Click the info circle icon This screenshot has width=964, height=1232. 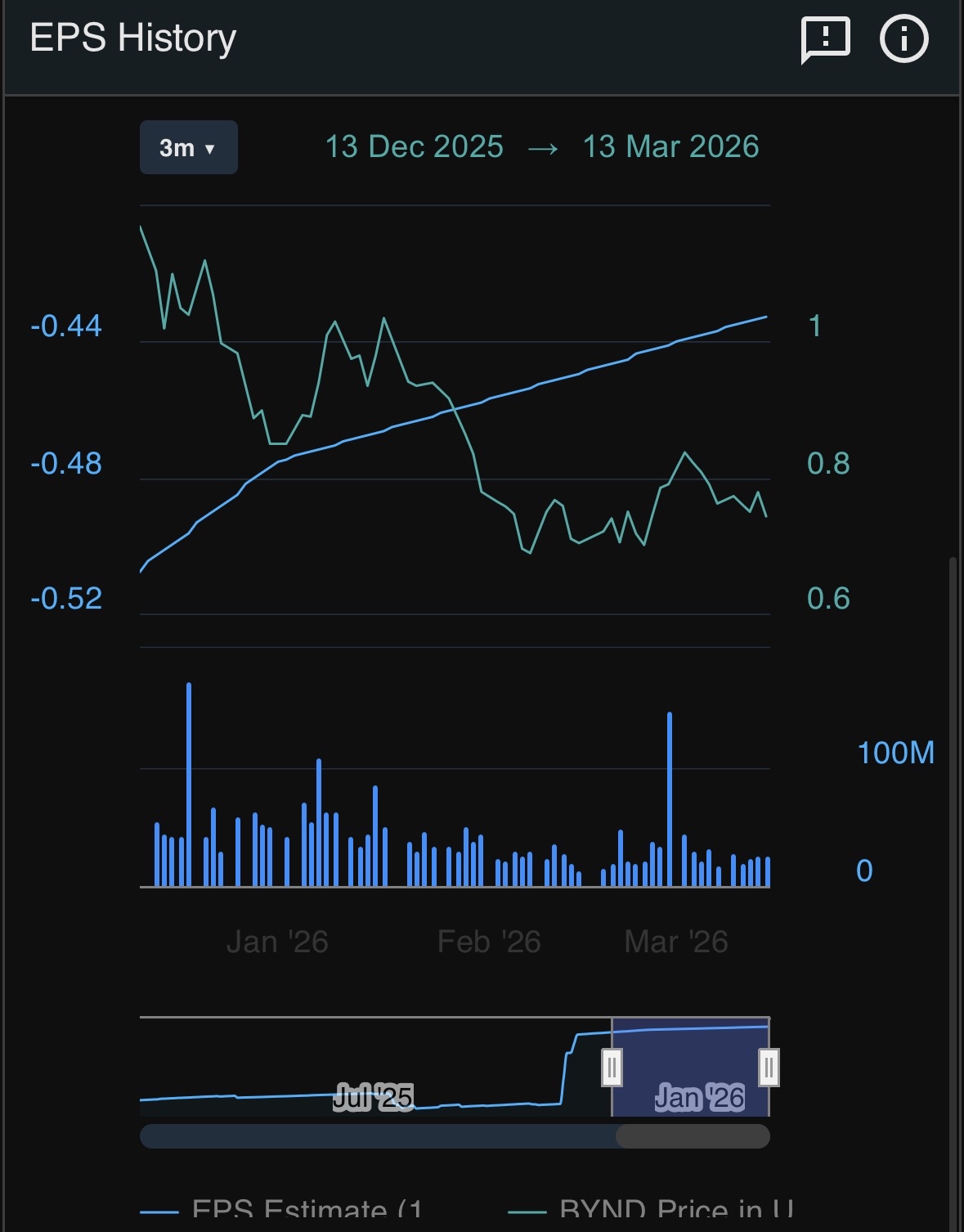[903, 38]
